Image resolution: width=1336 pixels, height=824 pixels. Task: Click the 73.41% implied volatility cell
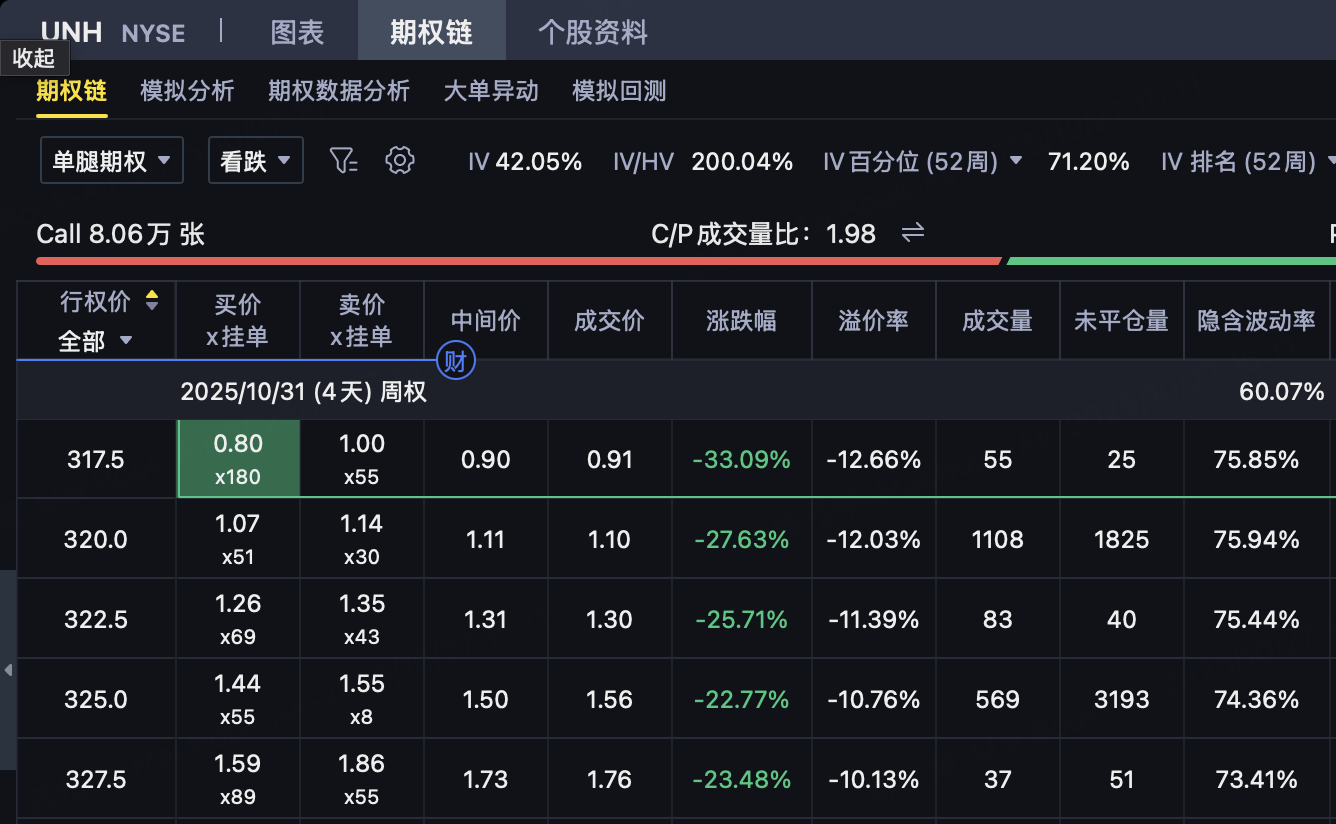click(1257, 780)
